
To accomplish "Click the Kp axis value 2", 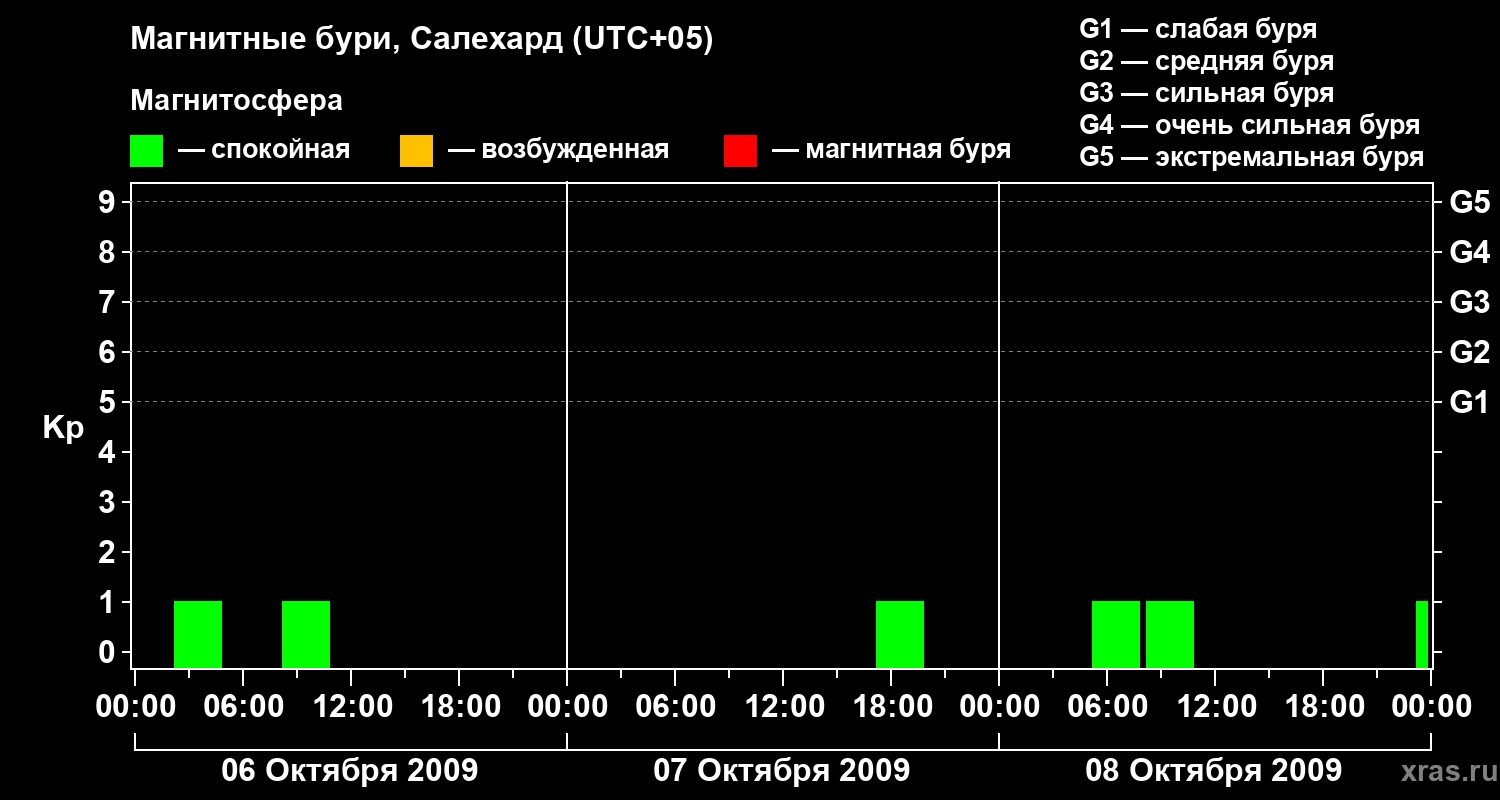I will pyautogui.click(x=109, y=552).
